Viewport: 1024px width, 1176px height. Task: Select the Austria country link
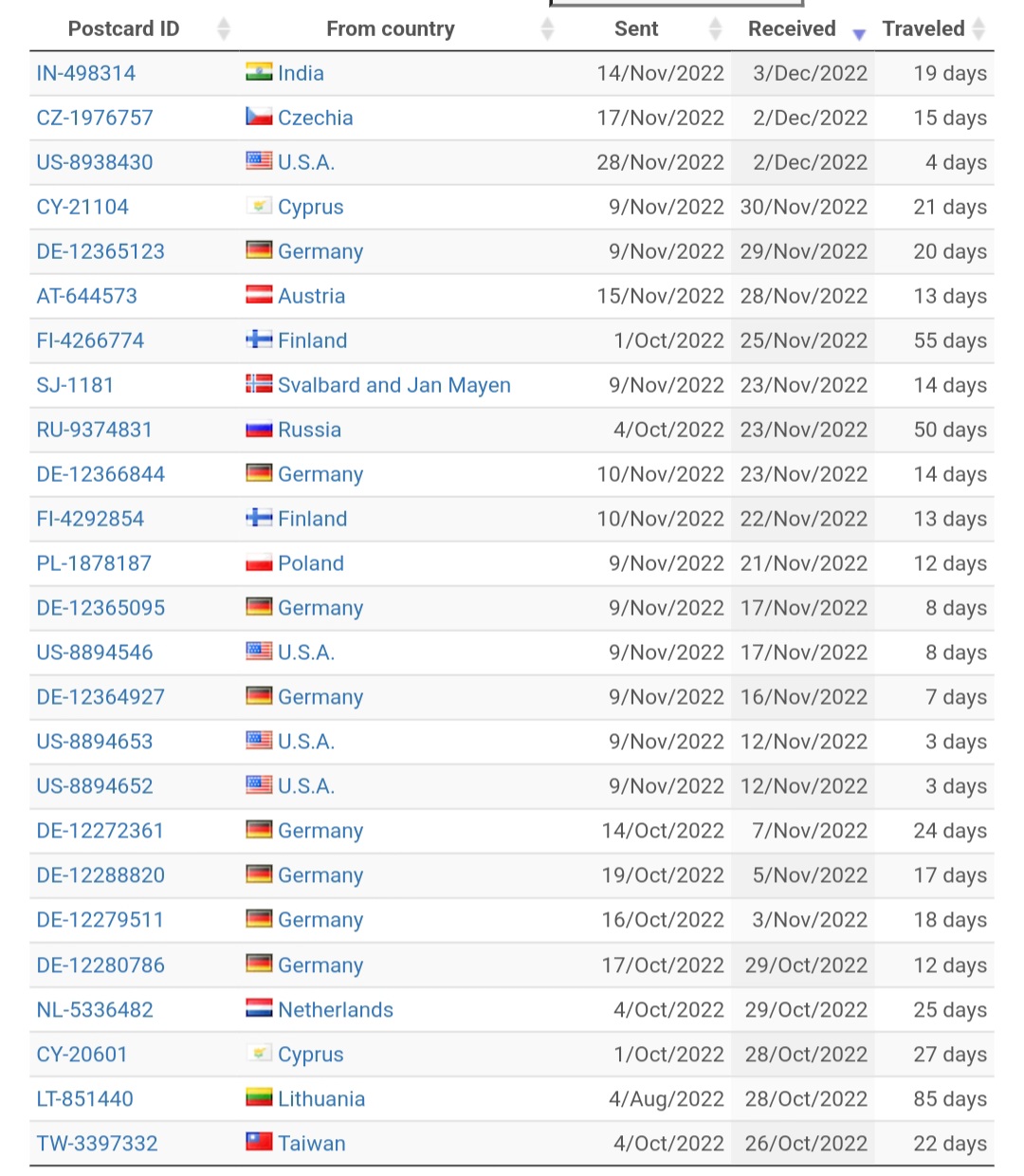(x=312, y=296)
